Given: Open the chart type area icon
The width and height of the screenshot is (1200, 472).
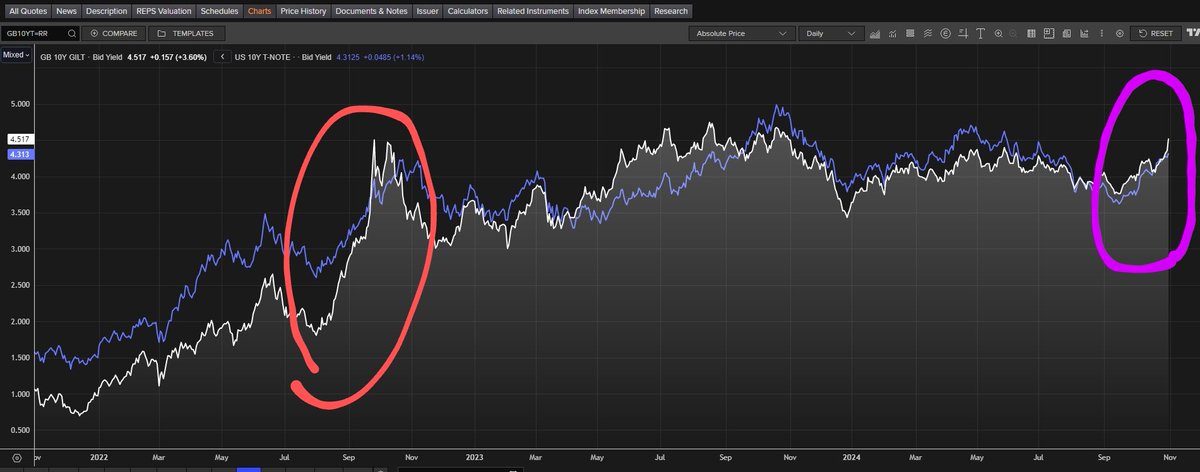Looking at the screenshot, I should tap(875, 33).
